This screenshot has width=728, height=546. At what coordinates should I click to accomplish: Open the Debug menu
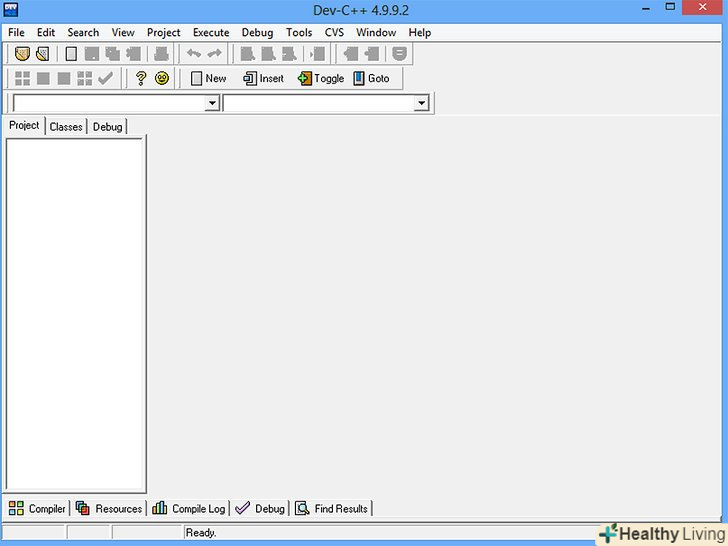(257, 32)
